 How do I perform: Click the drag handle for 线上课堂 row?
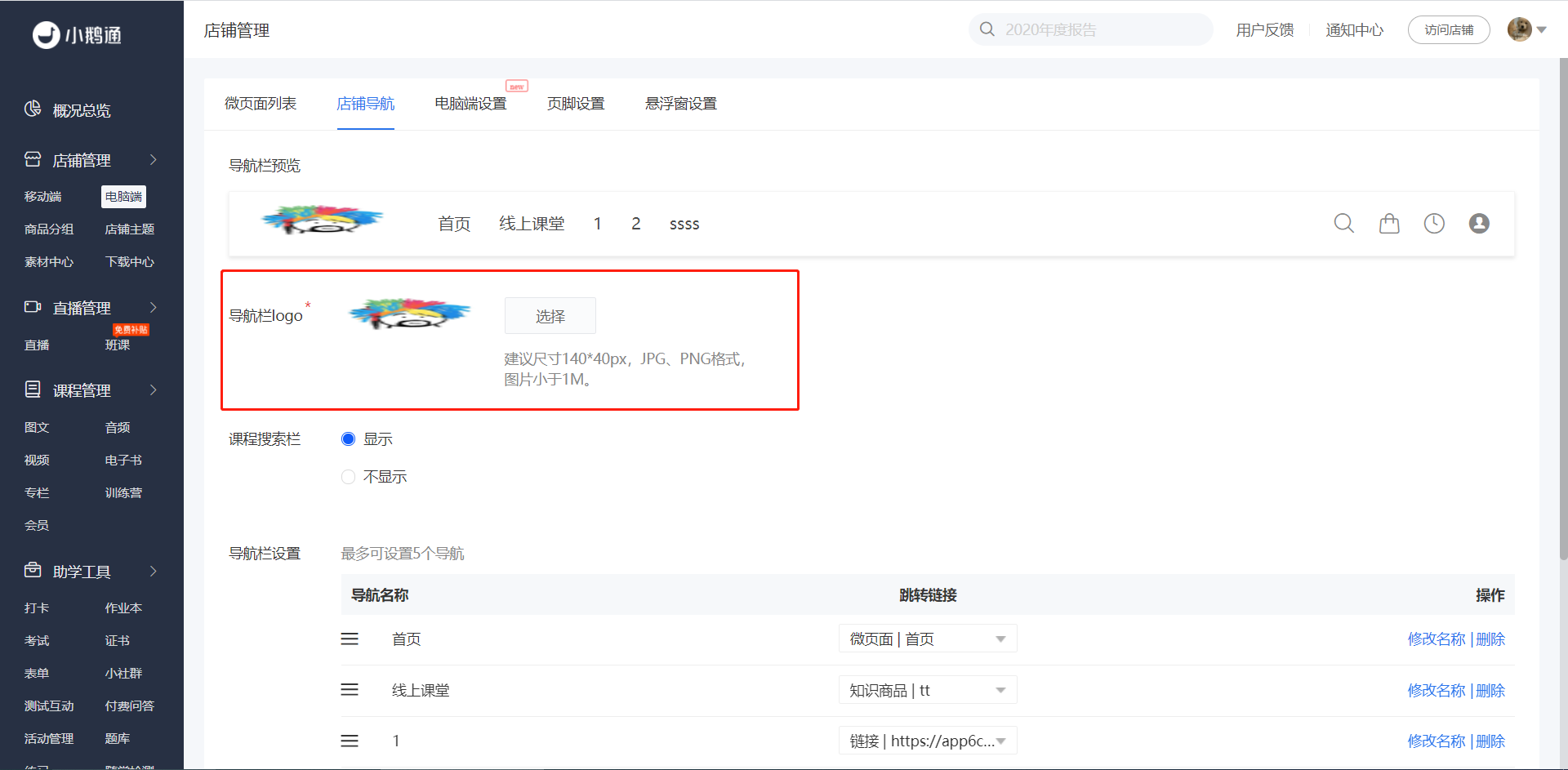[x=350, y=690]
